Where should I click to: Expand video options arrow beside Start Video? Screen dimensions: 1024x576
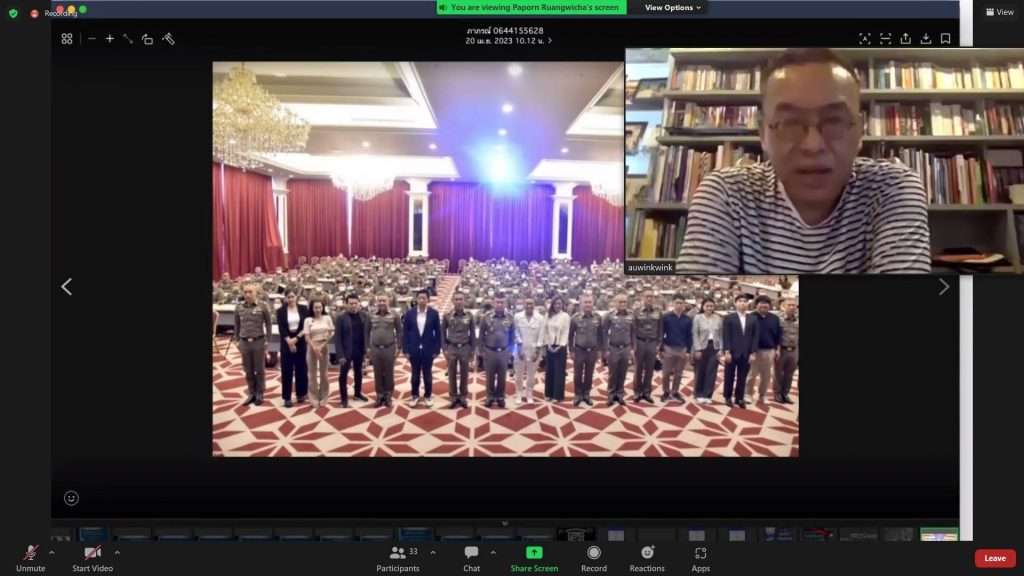117,552
